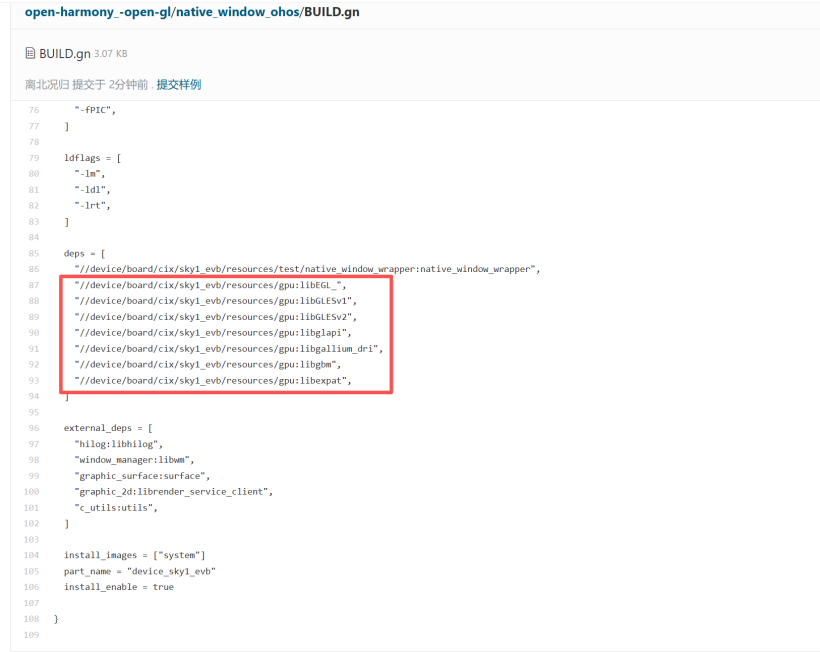
Task: Click the BUILD.gn file name in the header
Action: pos(64,53)
